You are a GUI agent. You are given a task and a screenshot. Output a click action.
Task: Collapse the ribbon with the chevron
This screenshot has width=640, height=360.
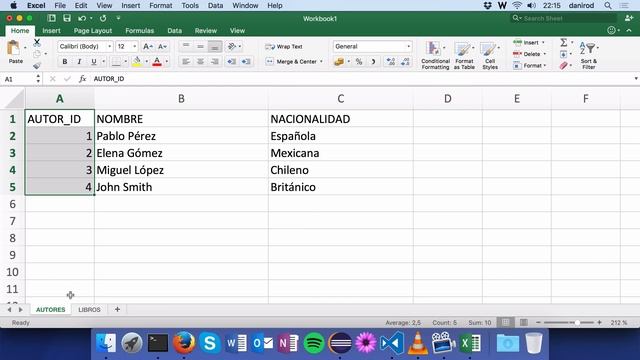click(629, 31)
